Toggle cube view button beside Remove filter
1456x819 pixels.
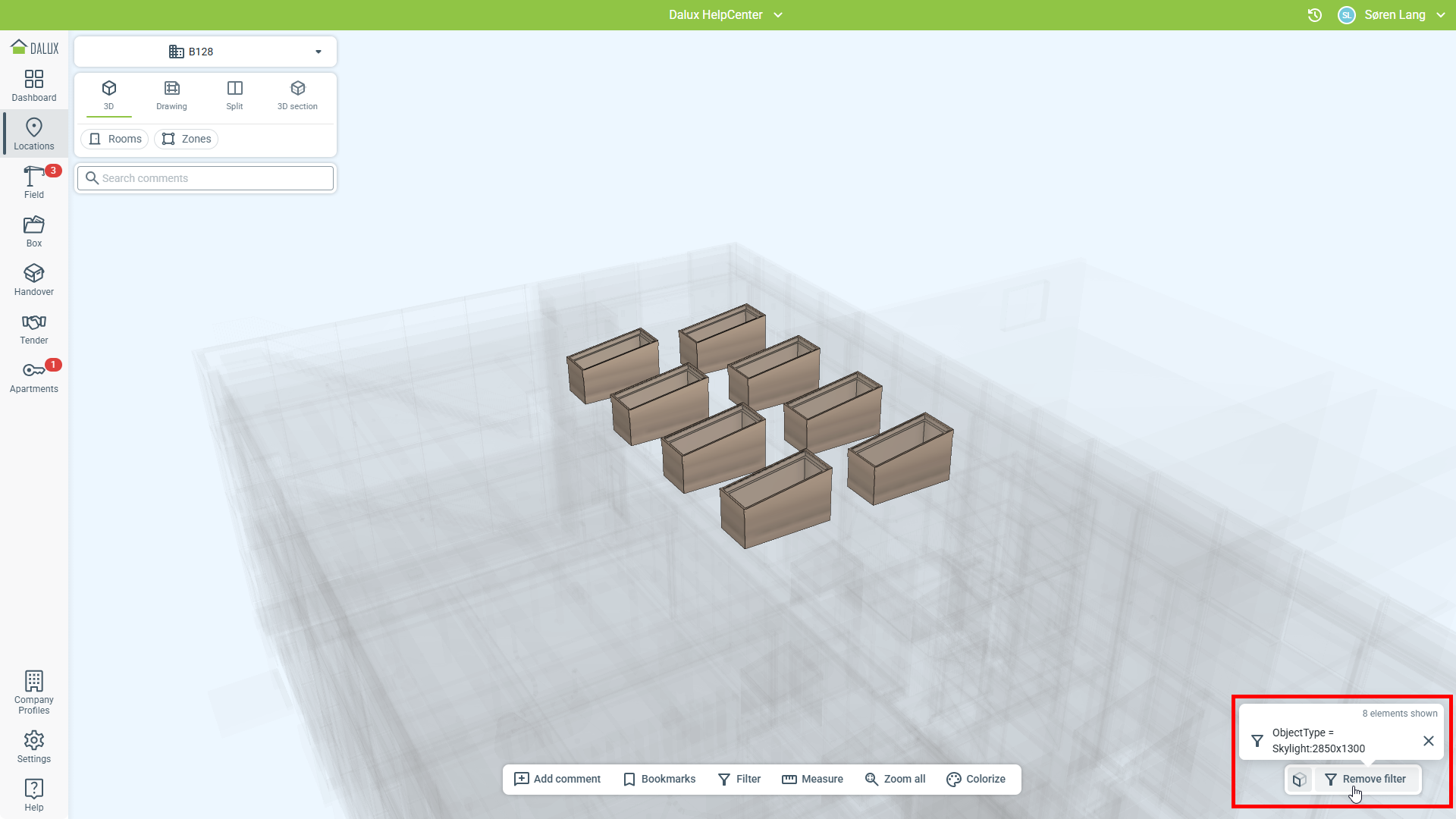(1299, 779)
